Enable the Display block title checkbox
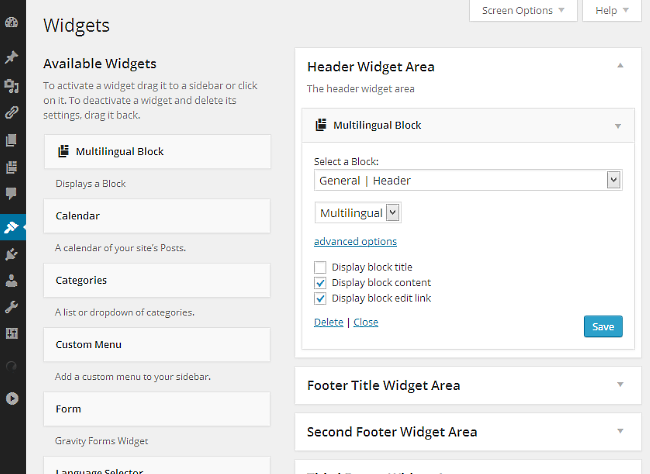 coord(320,267)
